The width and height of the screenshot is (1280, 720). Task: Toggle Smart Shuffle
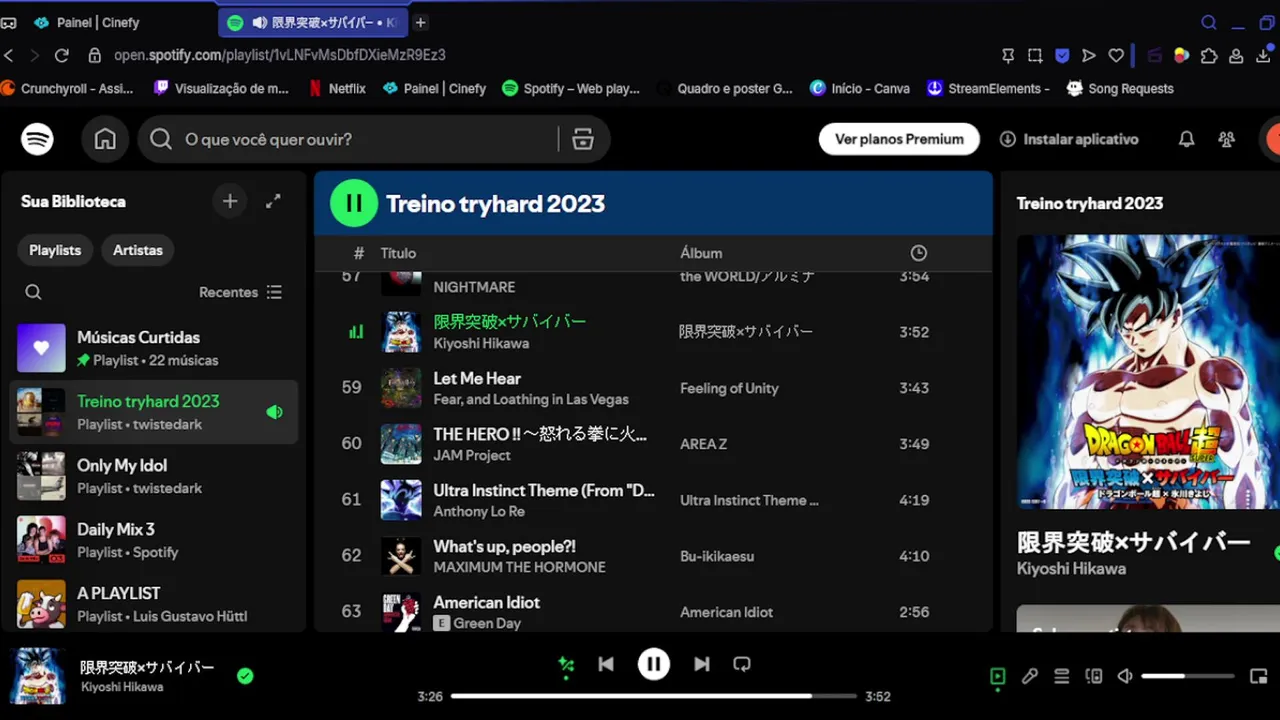pyautogui.click(x=566, y=664)
